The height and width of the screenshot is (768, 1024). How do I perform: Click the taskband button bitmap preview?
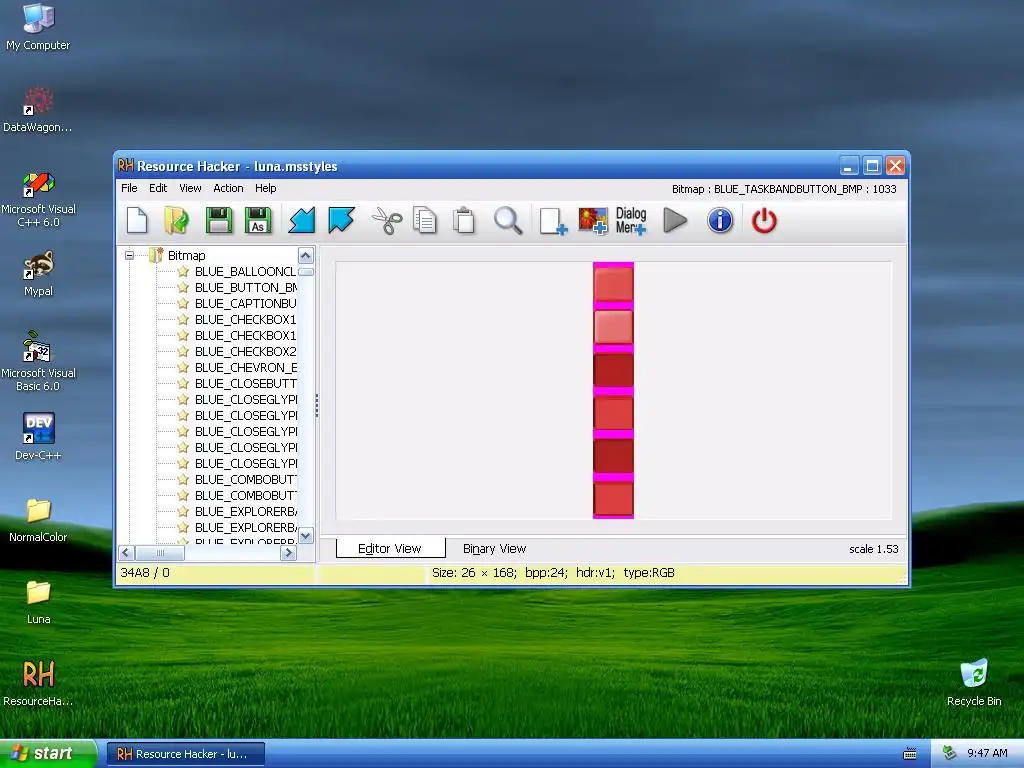coord(613,391)
